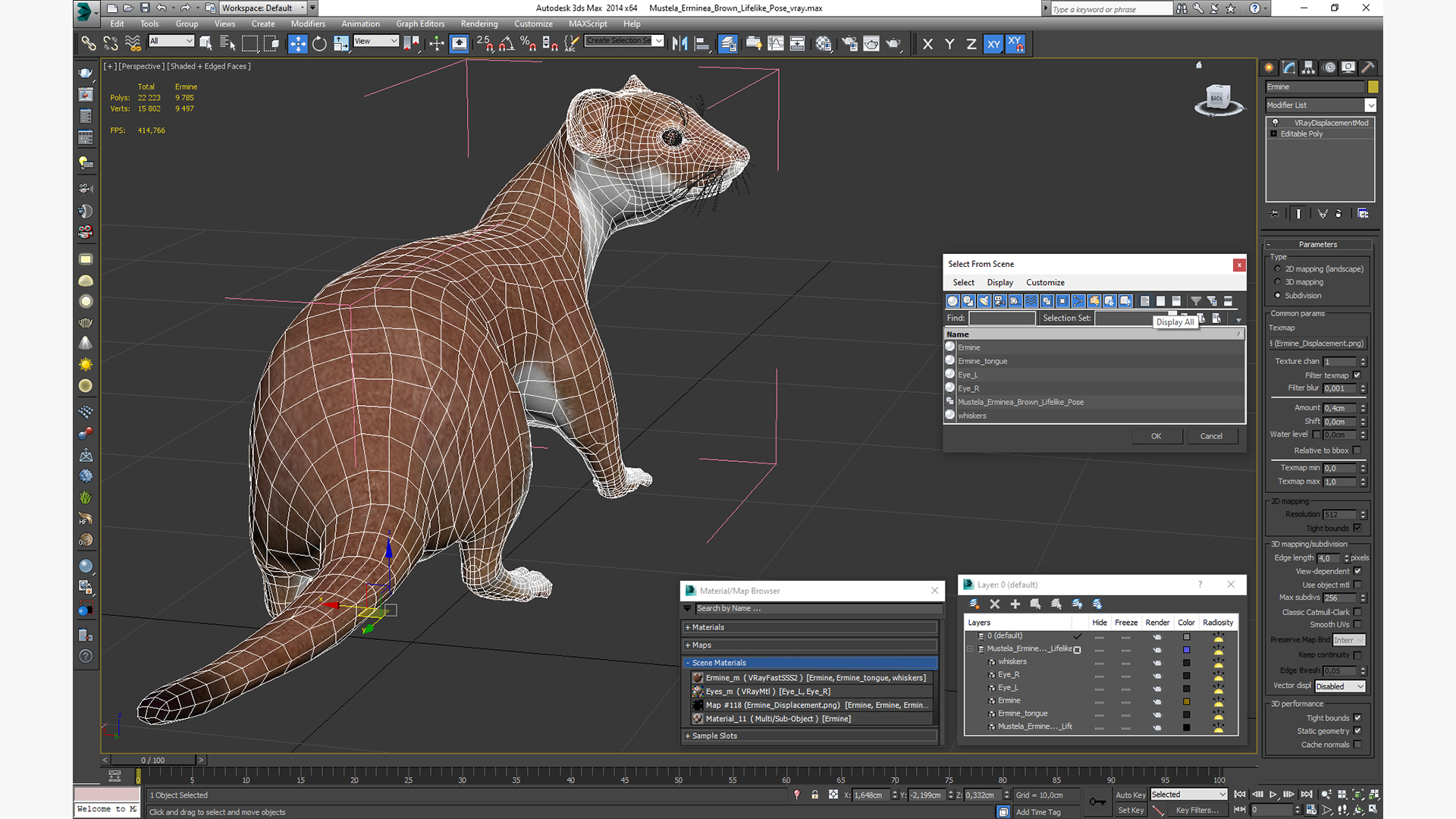The height and width of the screenshot is (819, 1456).
Task: Open the Rendering menu
Action: pos(479,24)
